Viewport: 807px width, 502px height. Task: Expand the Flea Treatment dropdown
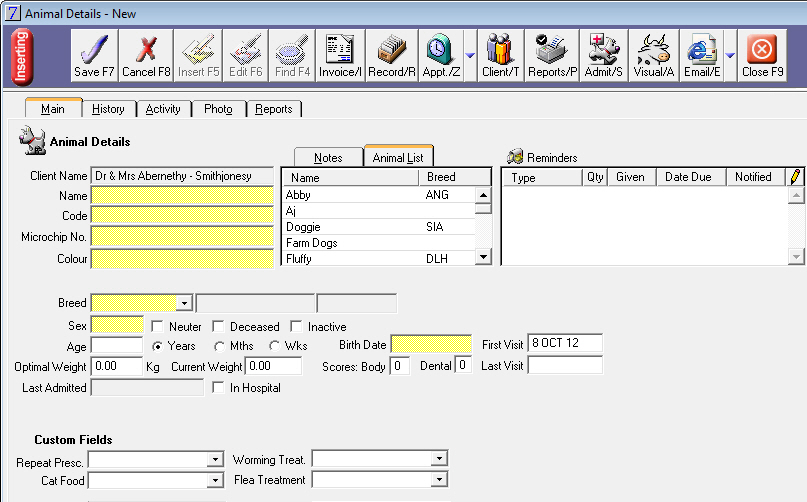[439, 480]
